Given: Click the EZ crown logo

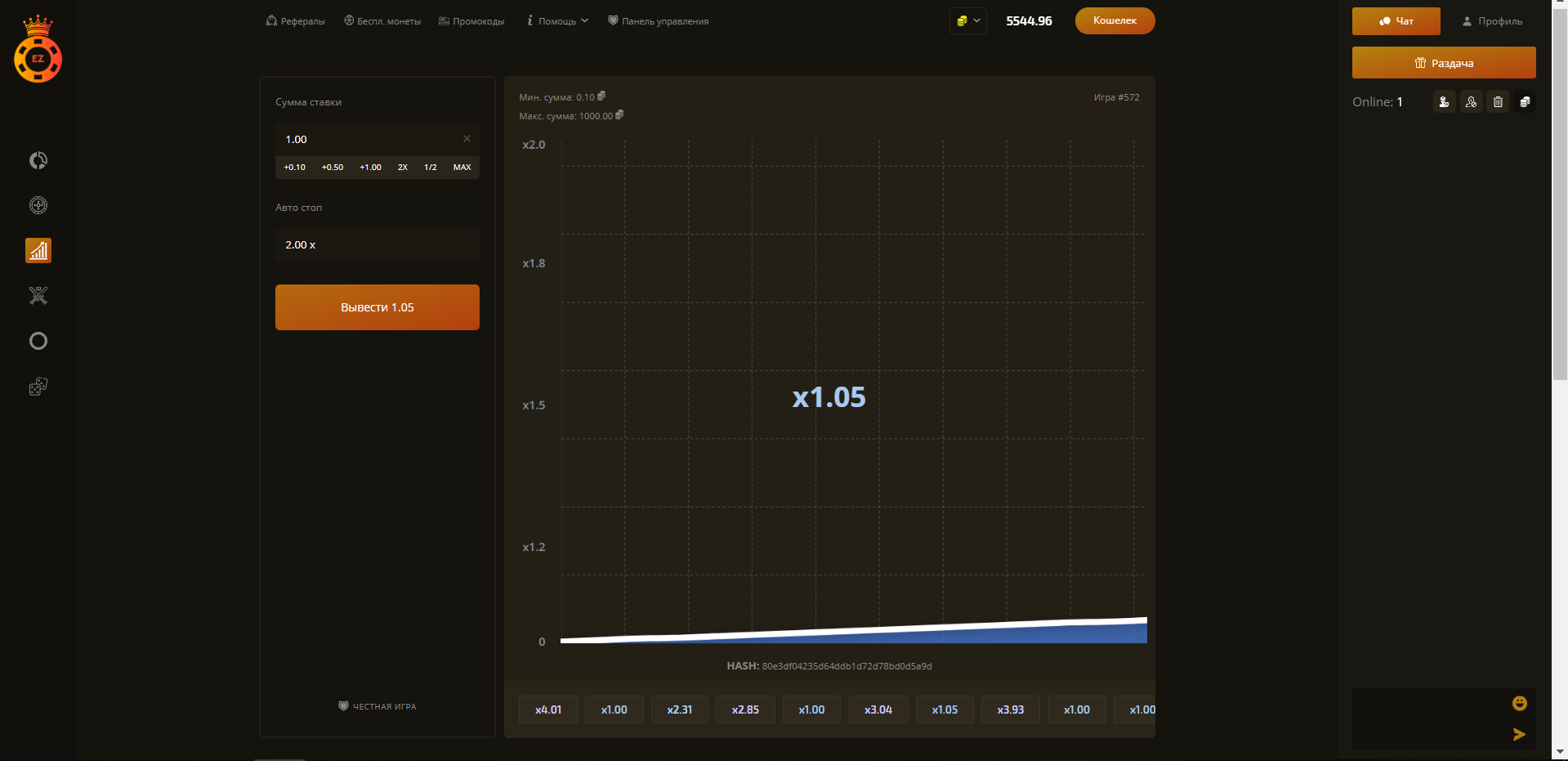Looking at the screenshot, I should (38, 51).
